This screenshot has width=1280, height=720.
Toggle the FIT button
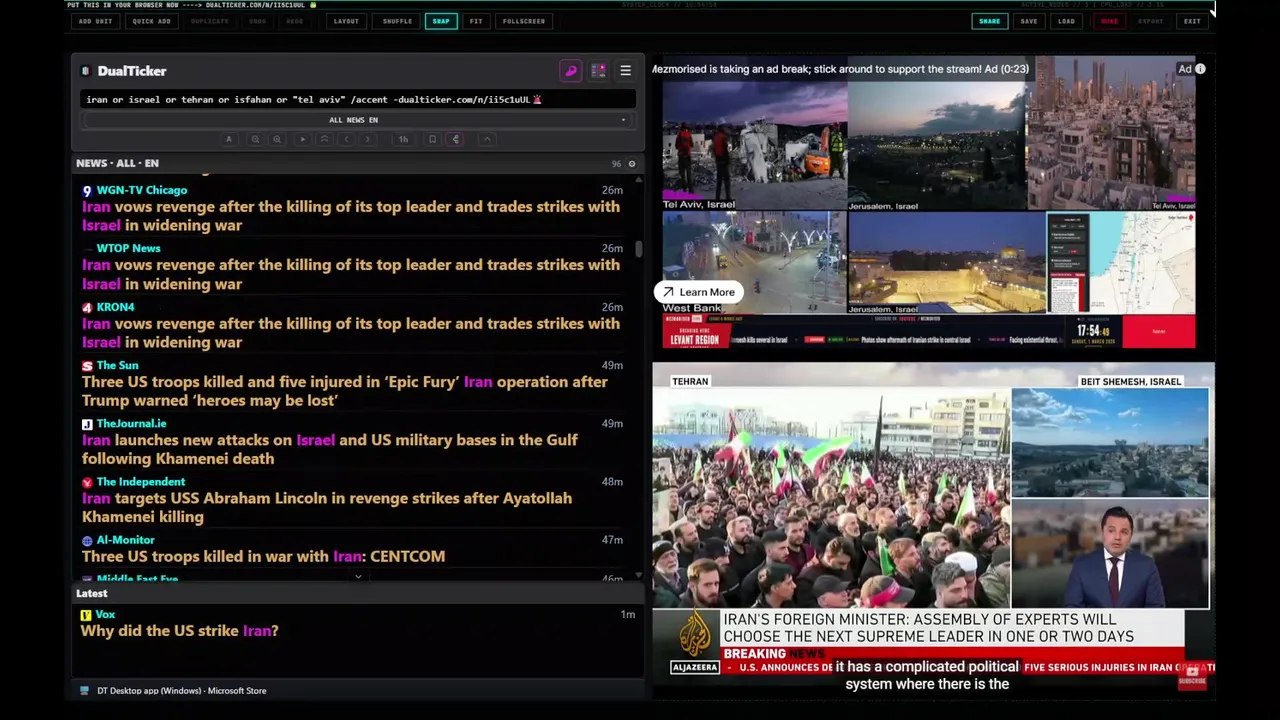[x=476, y=21]
